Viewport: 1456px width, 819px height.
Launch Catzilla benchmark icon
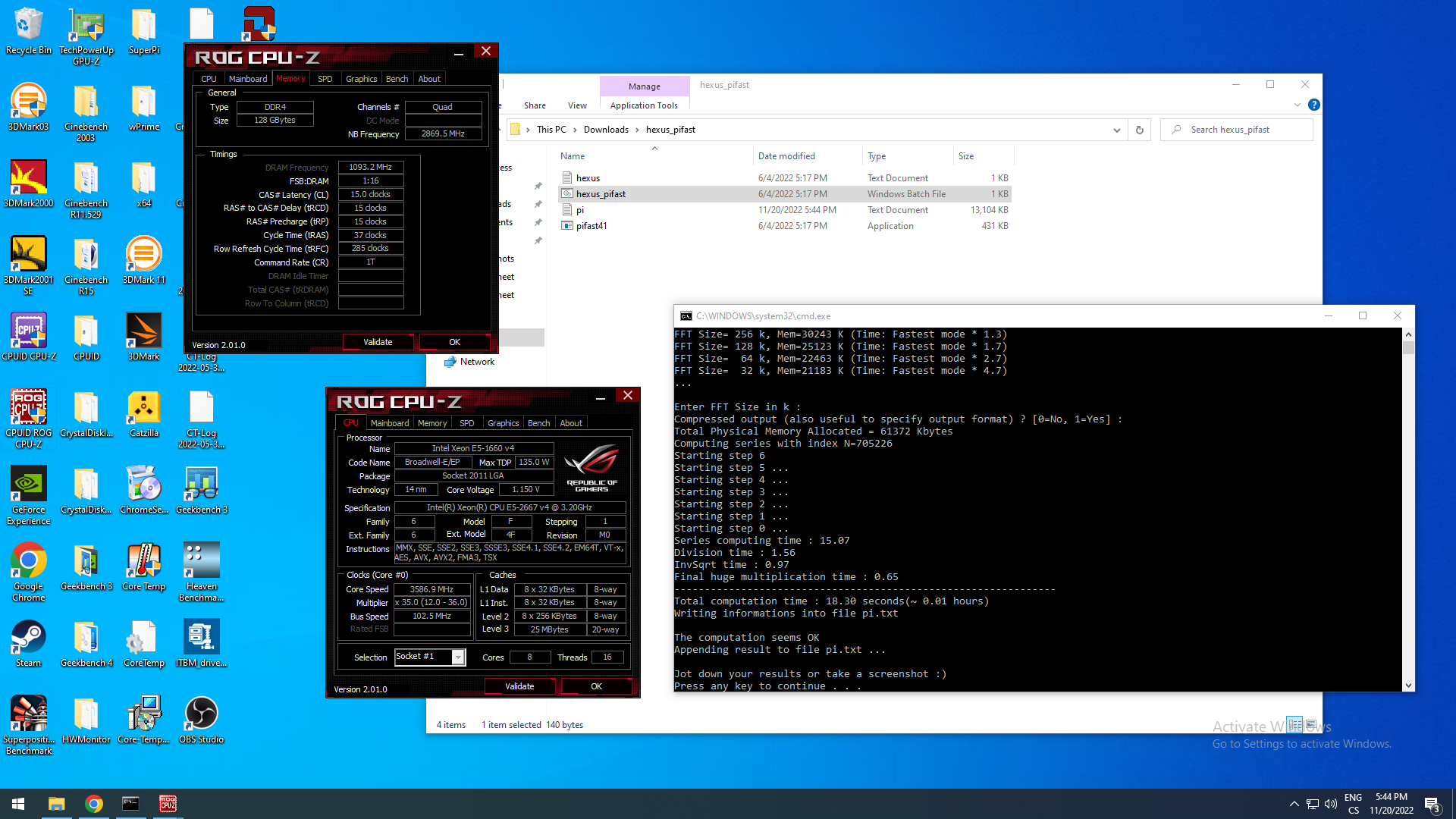coord(143,414)
